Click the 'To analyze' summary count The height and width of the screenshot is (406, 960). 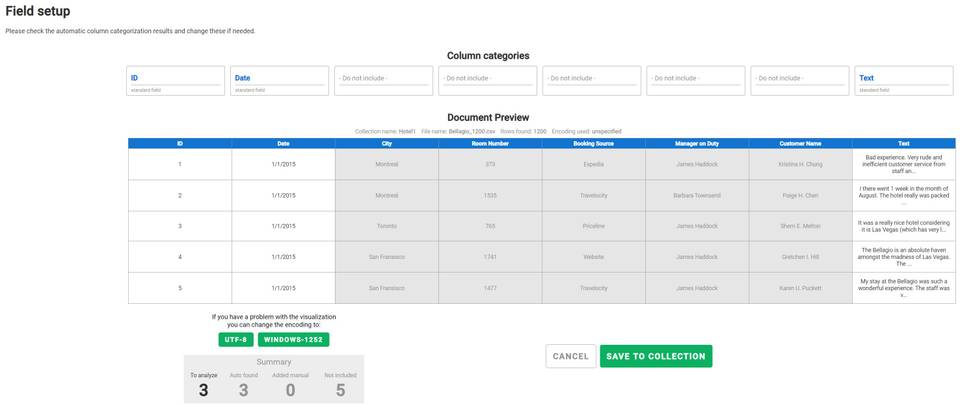point(203,390)
